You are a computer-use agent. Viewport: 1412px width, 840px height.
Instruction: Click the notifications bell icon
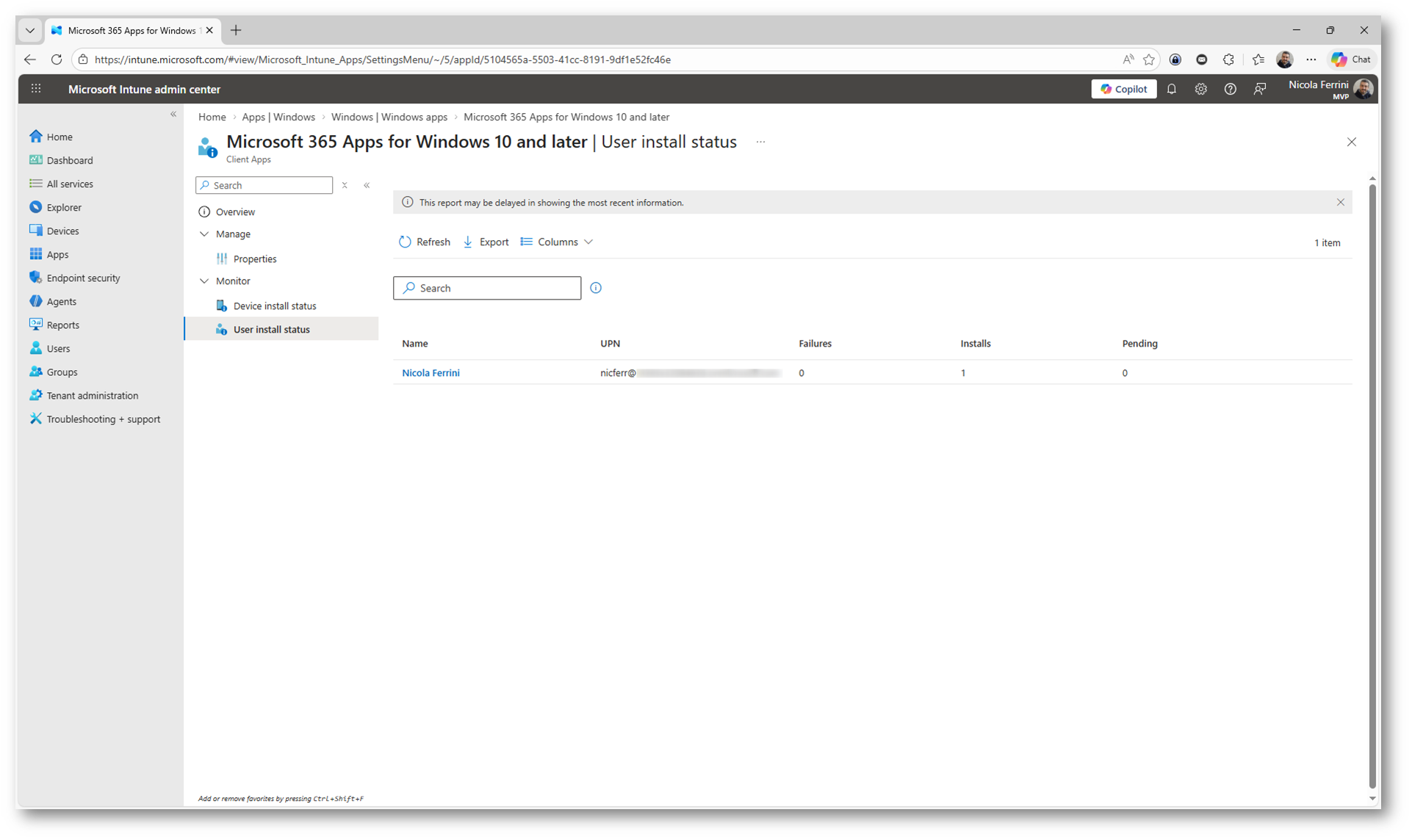pyautogui.click(x=1172, y=89)
